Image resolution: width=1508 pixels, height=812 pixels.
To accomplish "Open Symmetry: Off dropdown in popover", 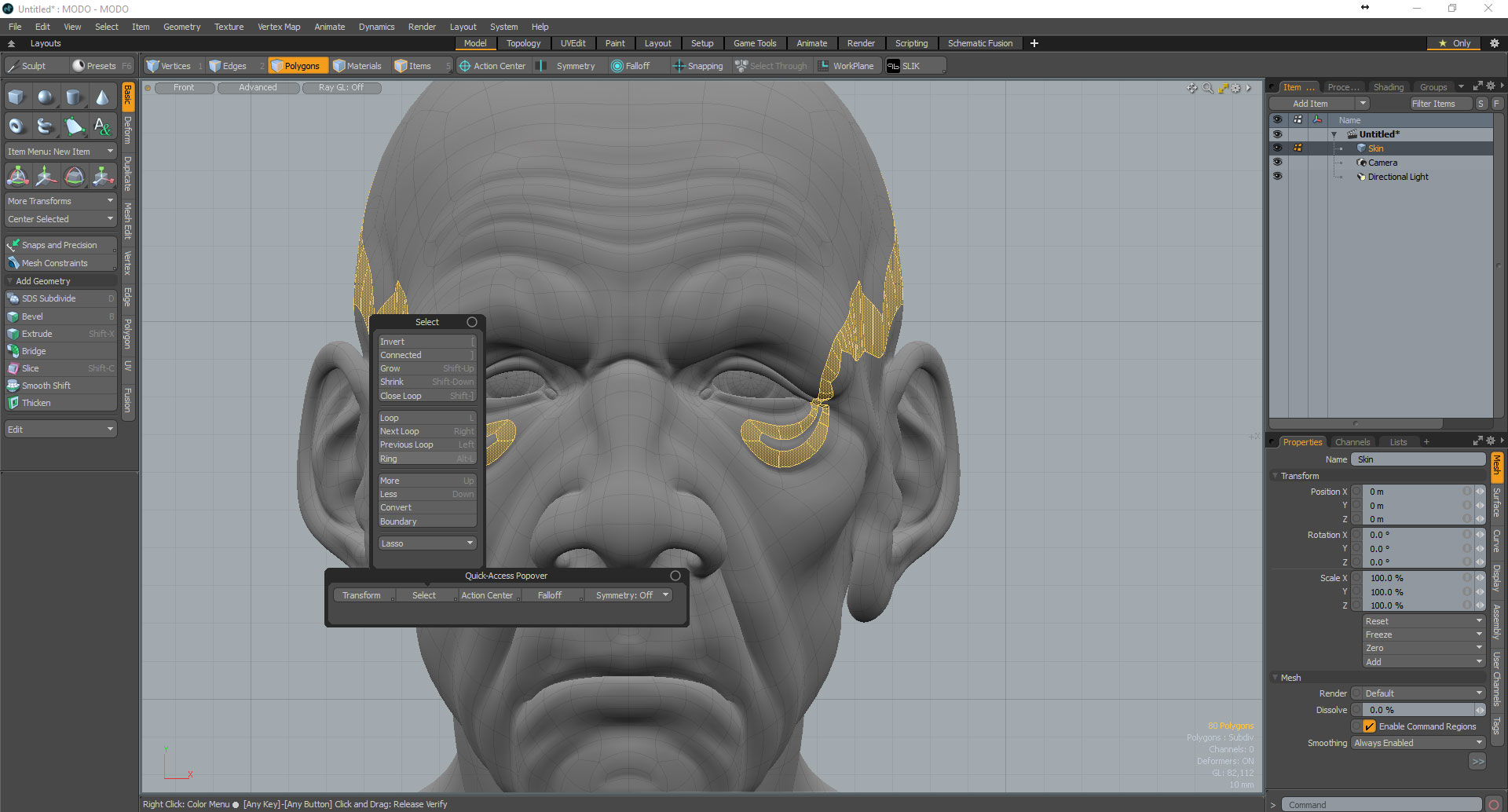I will click(631, 595).
